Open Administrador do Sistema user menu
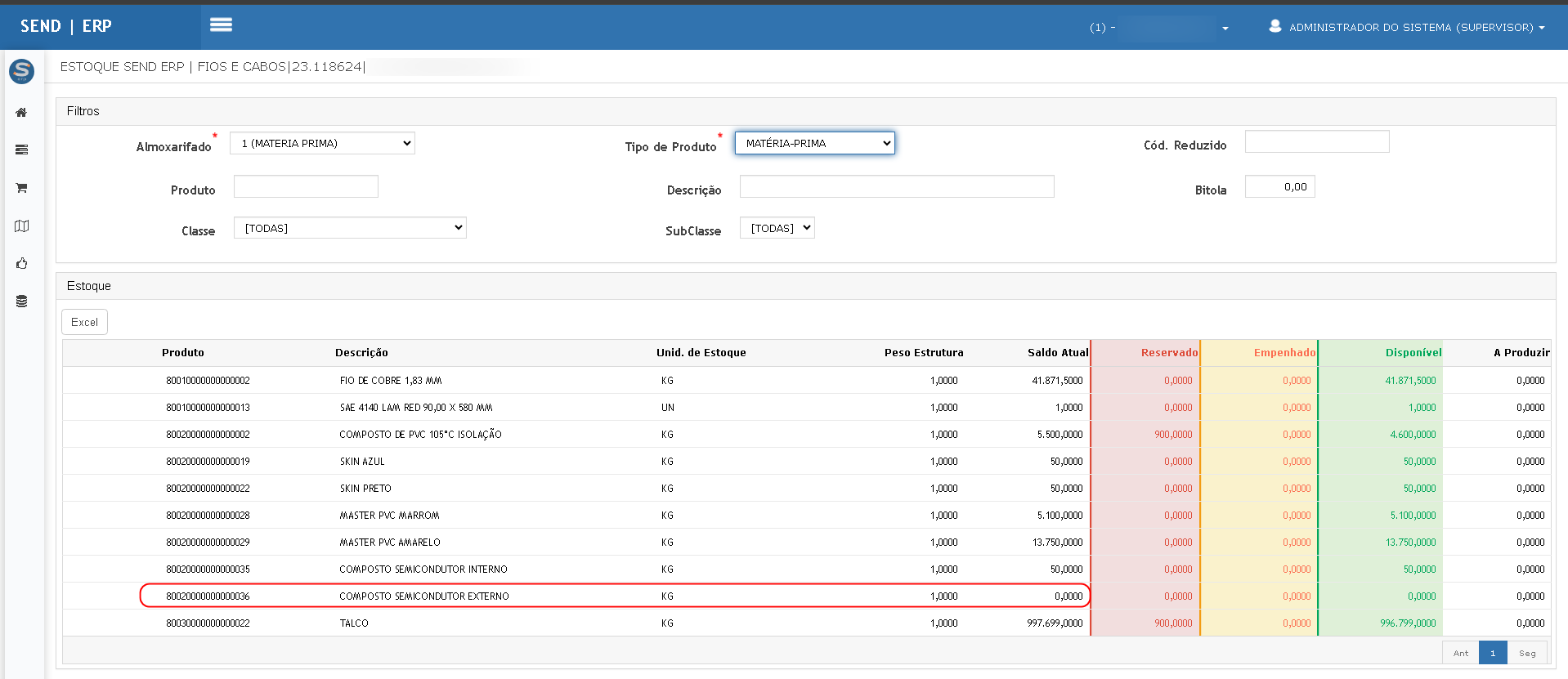 click(1407, 27)
